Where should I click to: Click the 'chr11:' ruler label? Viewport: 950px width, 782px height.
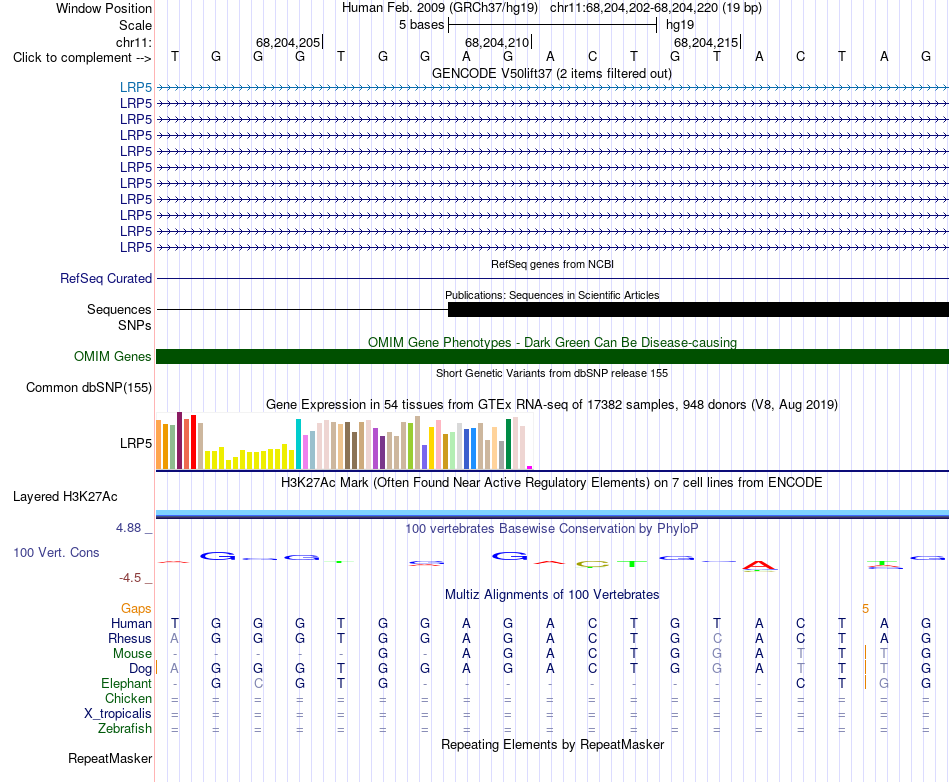pos(134,42)
